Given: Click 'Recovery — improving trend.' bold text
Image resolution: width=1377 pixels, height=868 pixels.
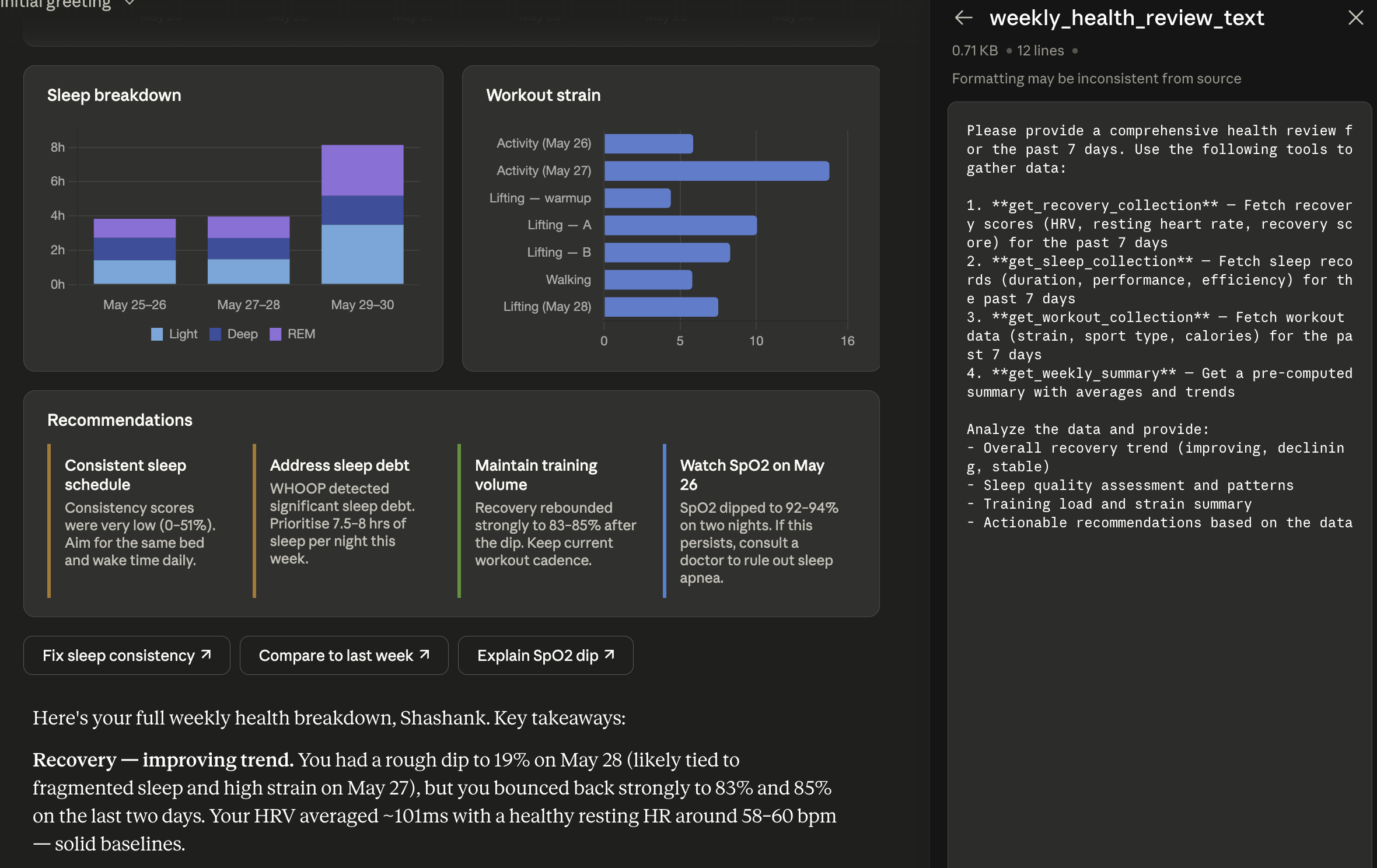Looking at the screenshot, I should coord(163,760).
